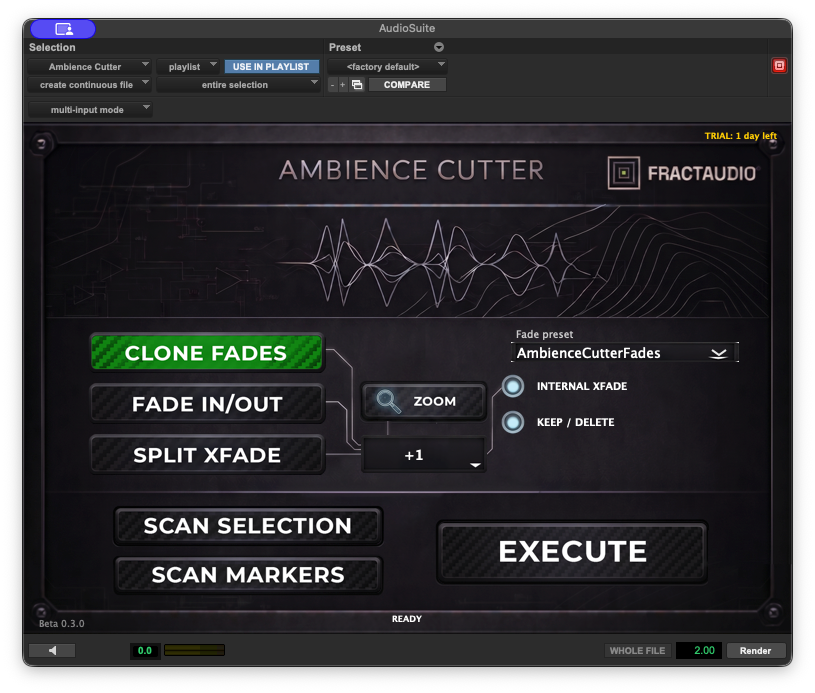
Task: Open the factory default preset dropdown
Action: coord(387,67)
